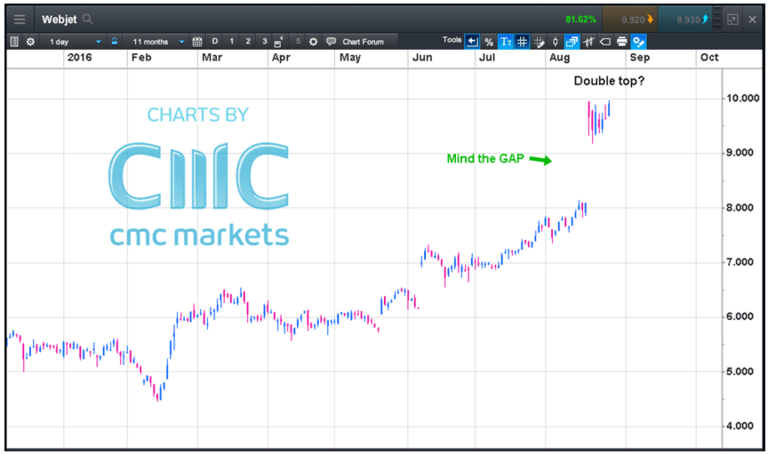Toggle the blue lock icon
Viewport: 768px width, 454px height.
pos(114,41)
